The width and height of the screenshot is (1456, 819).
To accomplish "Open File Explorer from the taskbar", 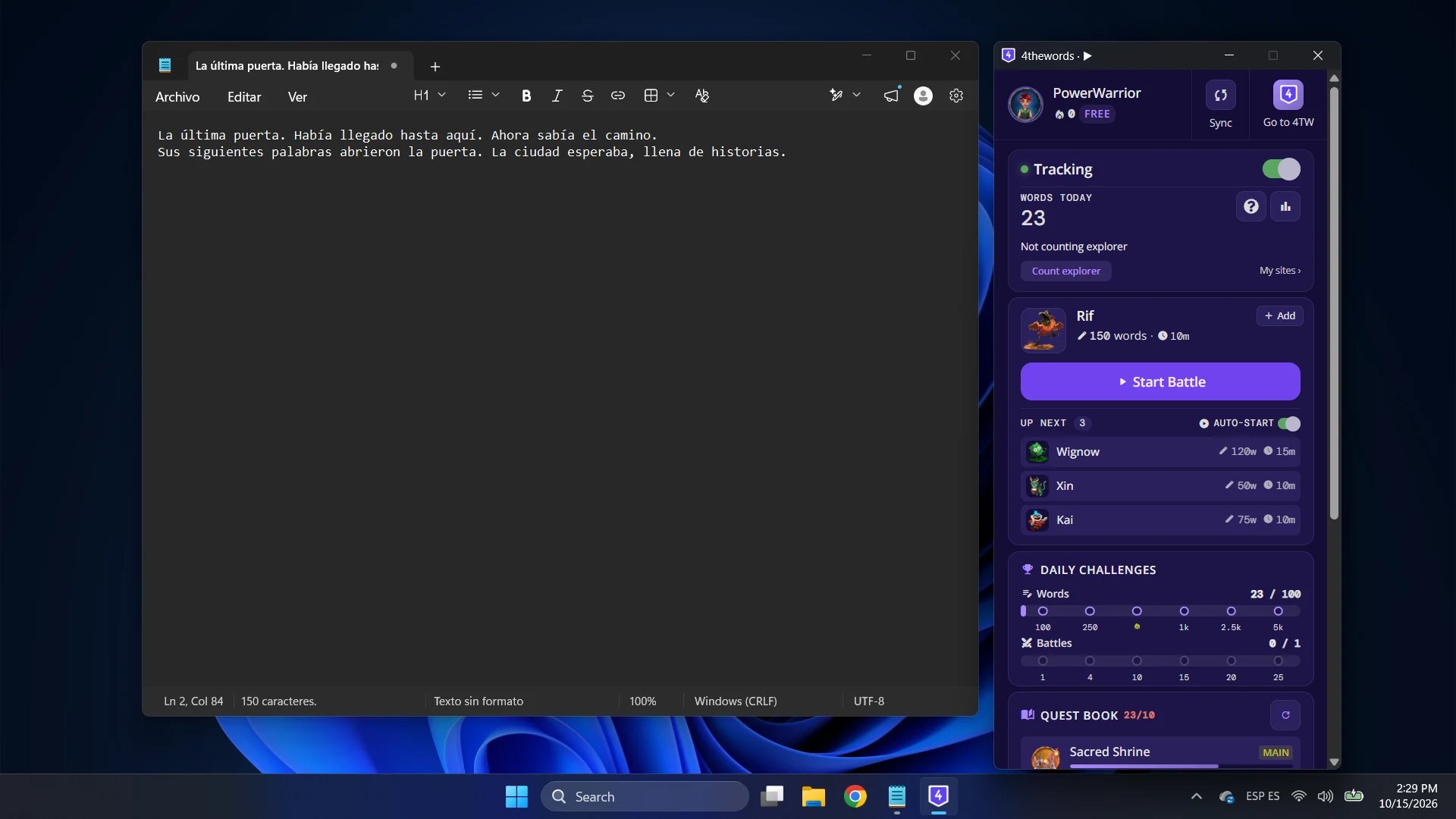I will (814, 796).
